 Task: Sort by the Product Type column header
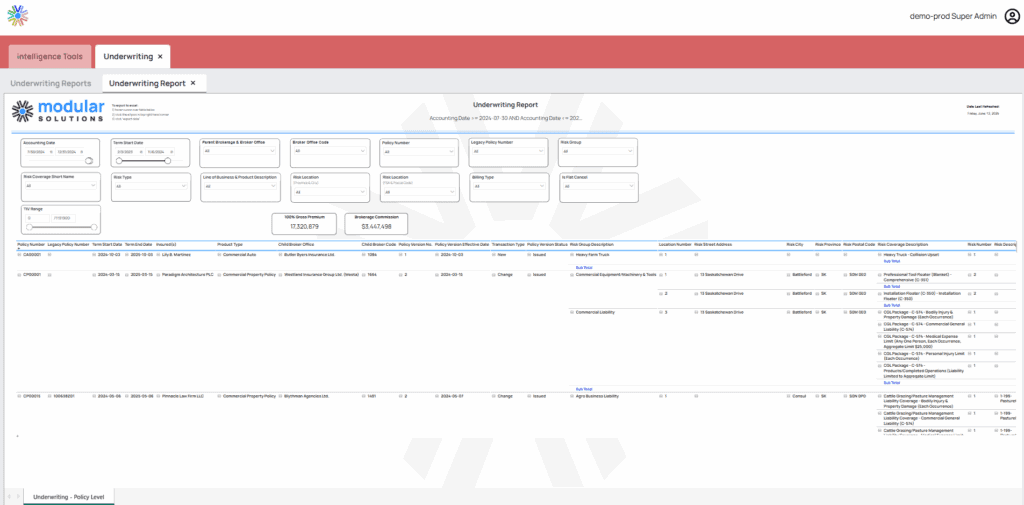[x=230, y=244]
